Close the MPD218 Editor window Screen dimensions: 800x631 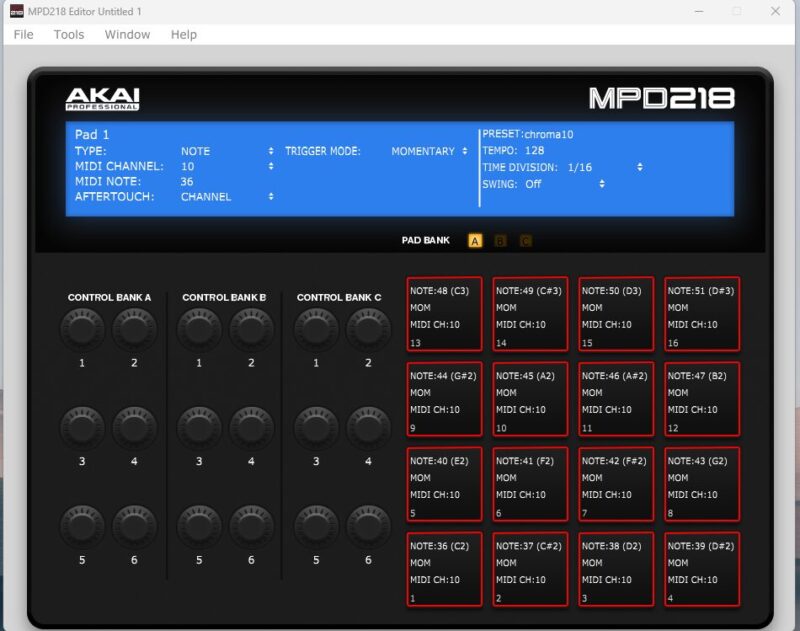(775, 11)
